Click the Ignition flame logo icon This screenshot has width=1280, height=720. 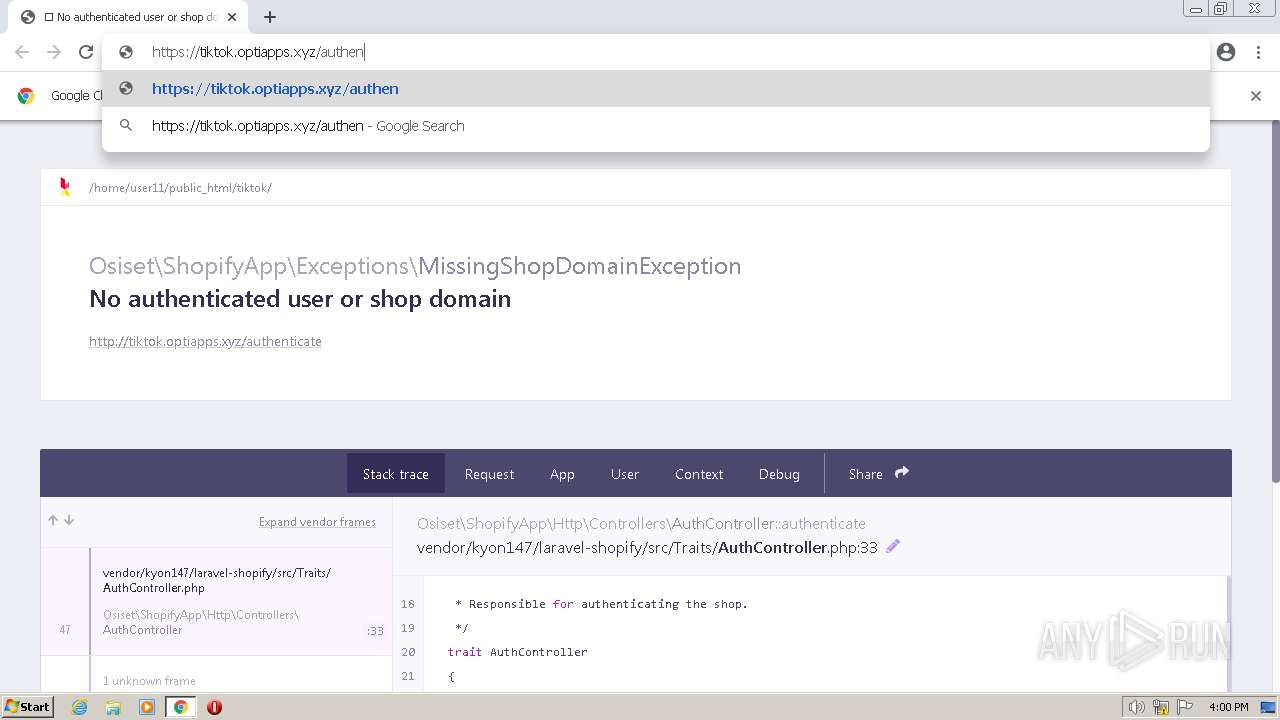[65, 187]
